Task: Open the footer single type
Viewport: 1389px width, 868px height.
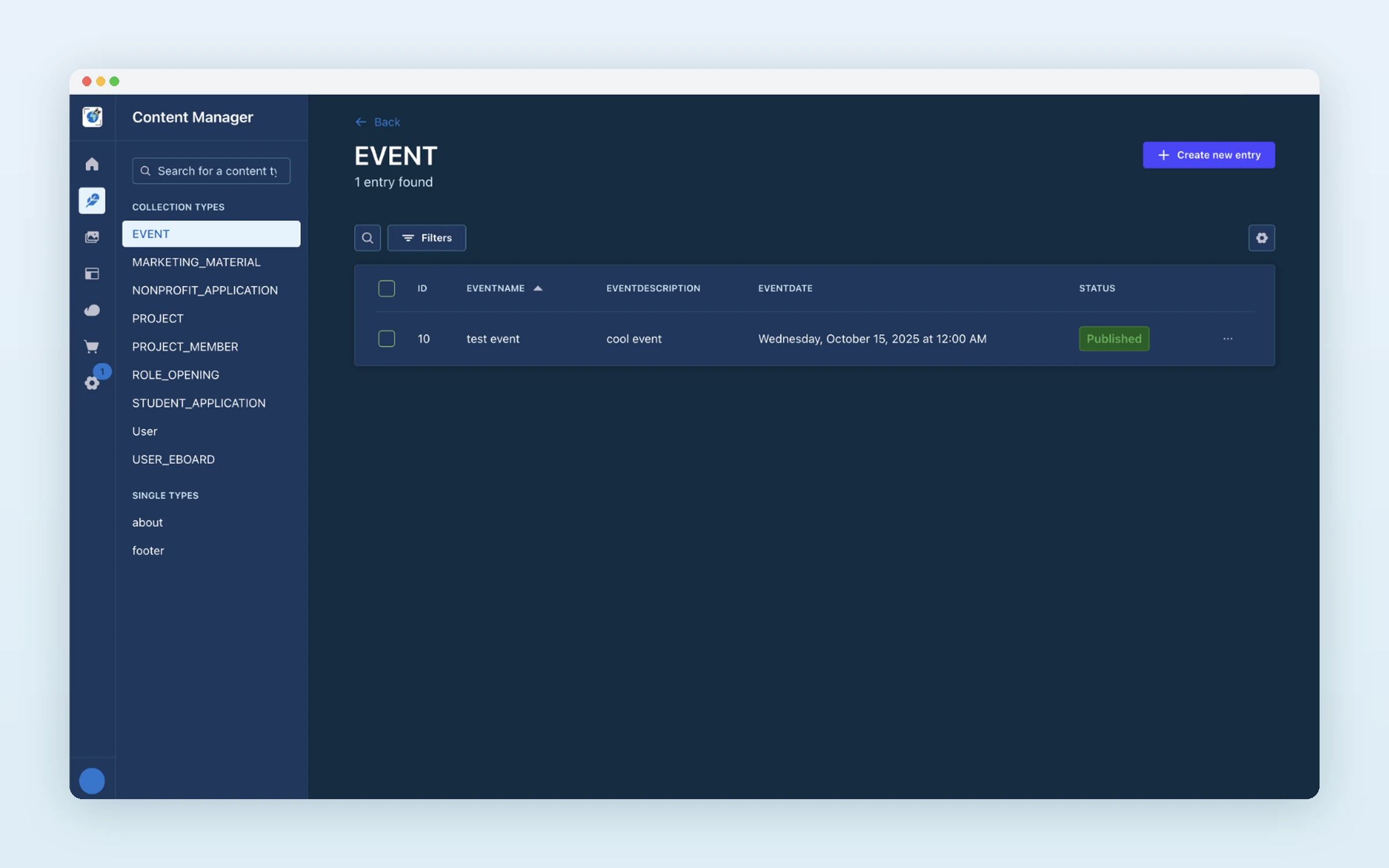Action: coord(148,551)
